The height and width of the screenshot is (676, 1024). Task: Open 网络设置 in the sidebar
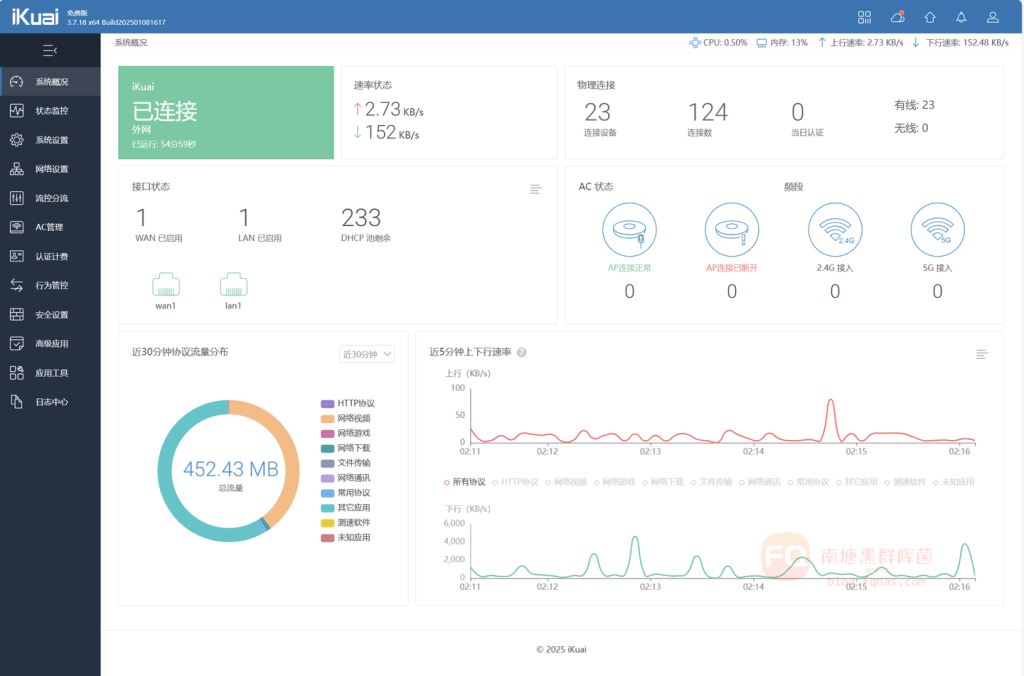pos(51,169)
